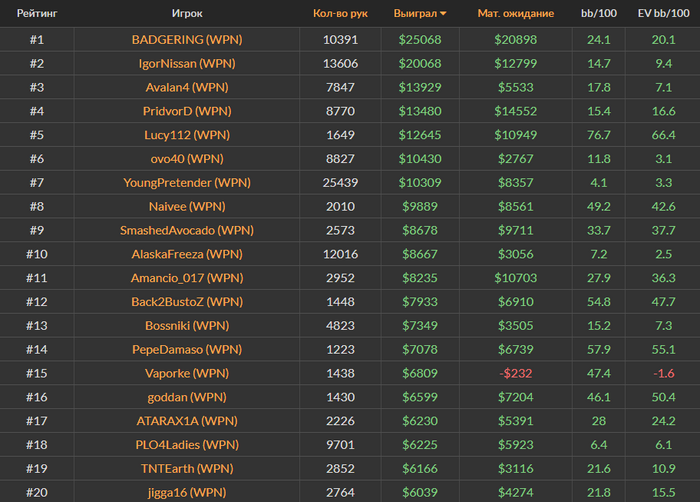Select AlaskaFreeza (WPN) in the list
This screenshot has width=700, height=502.
pyautogui.click(x=187, y=254)
